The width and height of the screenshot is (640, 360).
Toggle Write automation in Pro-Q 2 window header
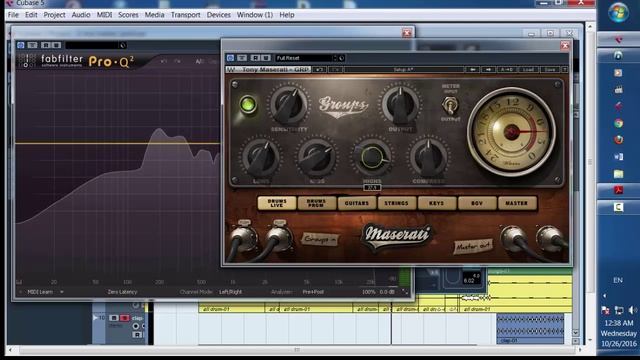(56, 45)
